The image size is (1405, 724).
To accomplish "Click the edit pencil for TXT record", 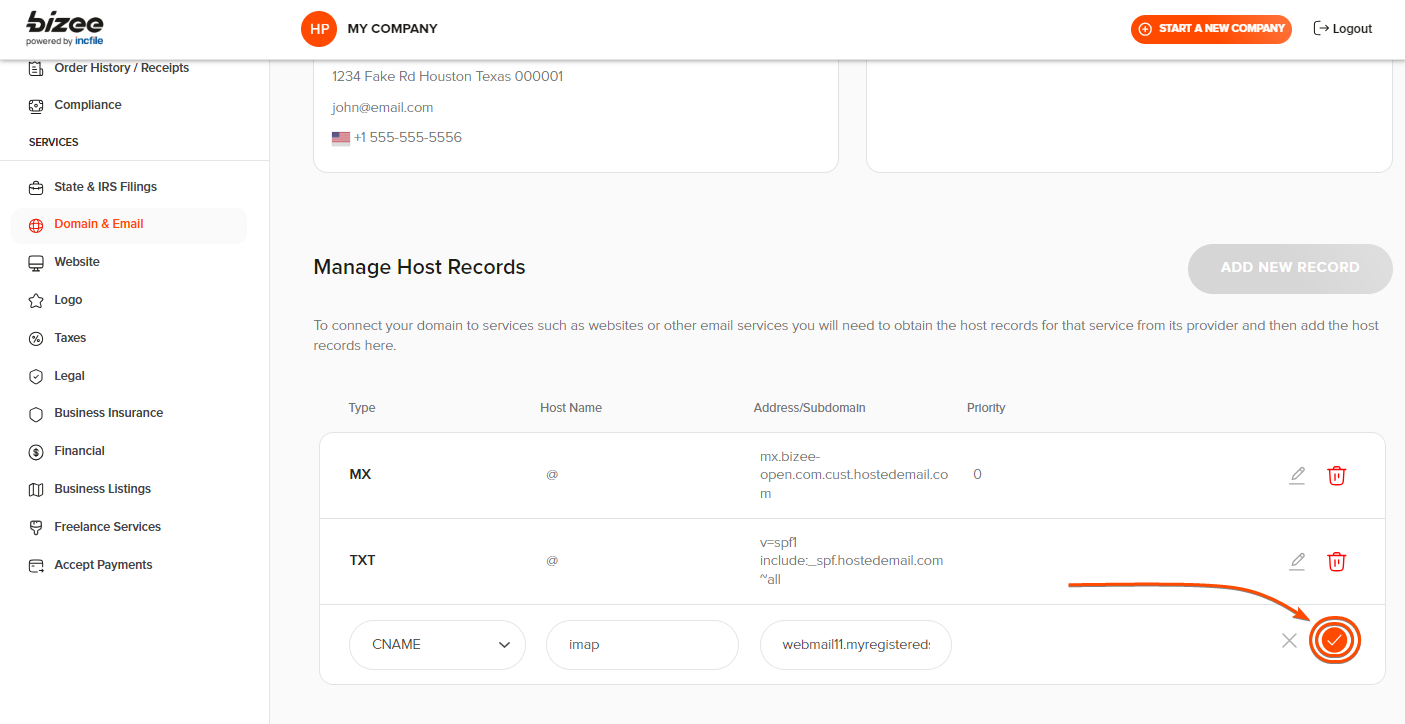I will pyautogui.click(x=1297, y=561).
